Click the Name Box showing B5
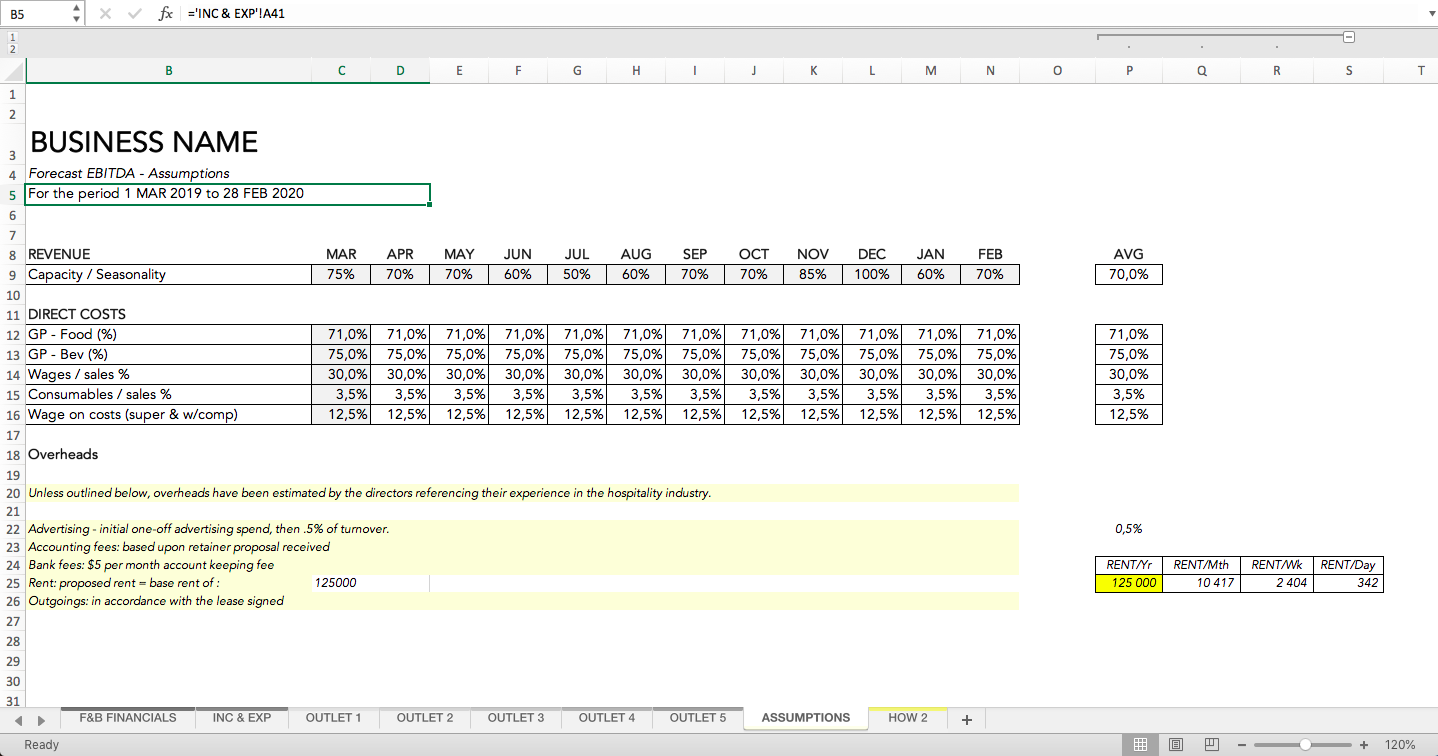 point(37,14)
